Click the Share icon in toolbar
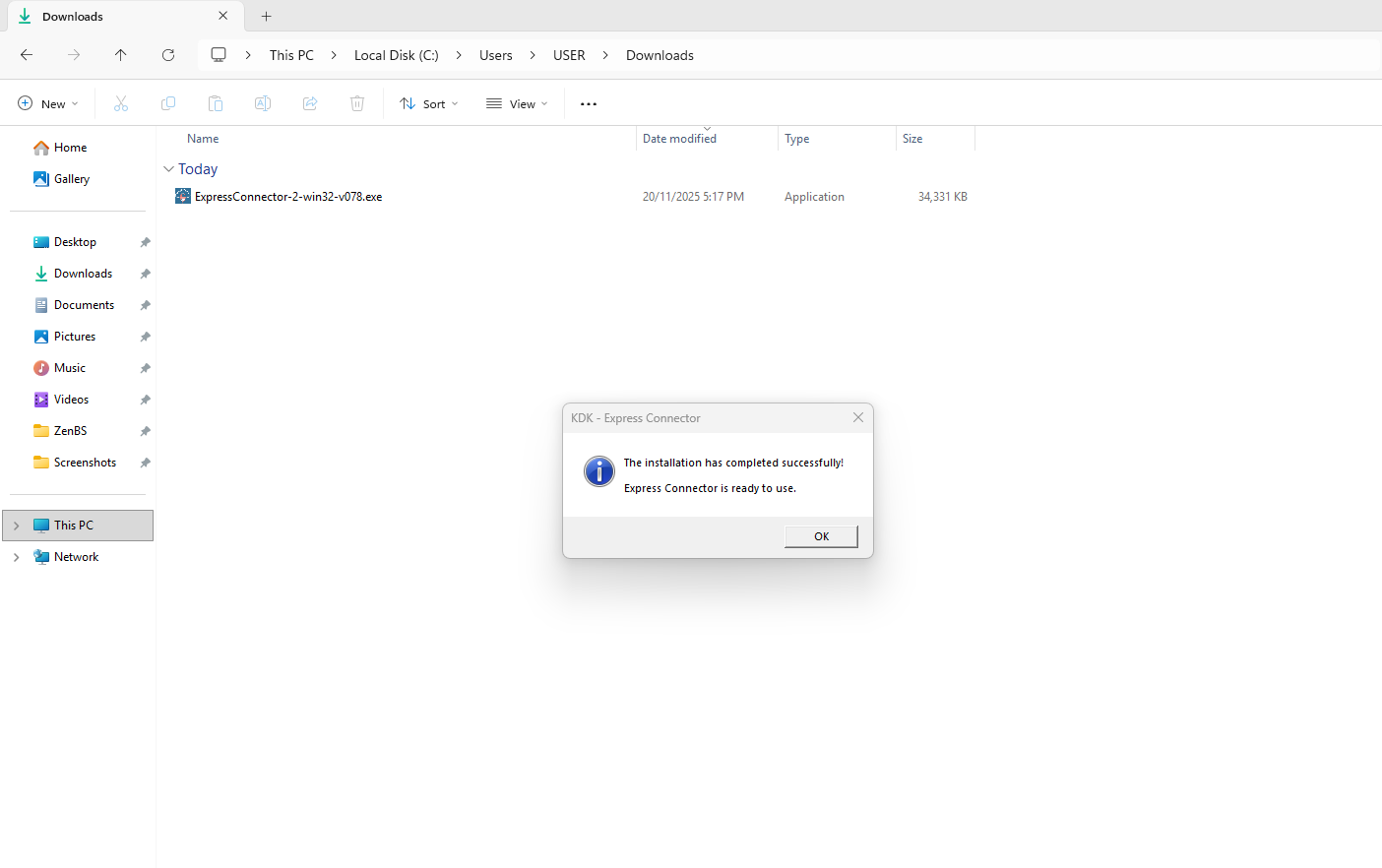 [x=310, y=103]
